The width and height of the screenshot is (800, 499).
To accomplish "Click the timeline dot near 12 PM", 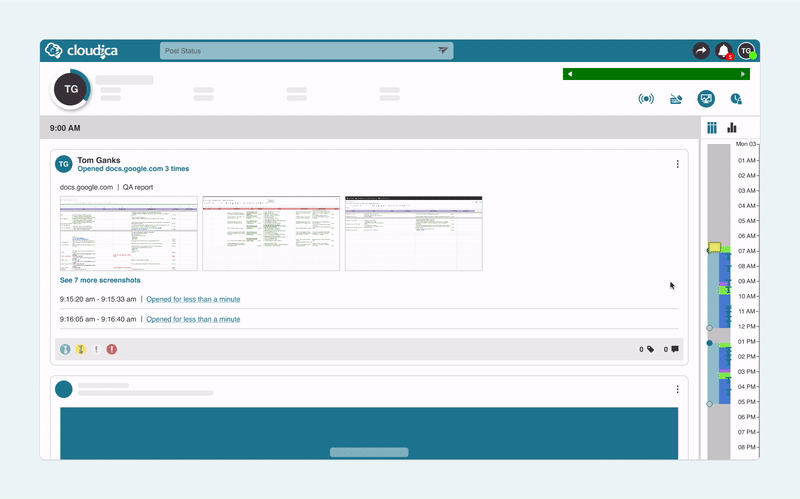I will [709, 328].
